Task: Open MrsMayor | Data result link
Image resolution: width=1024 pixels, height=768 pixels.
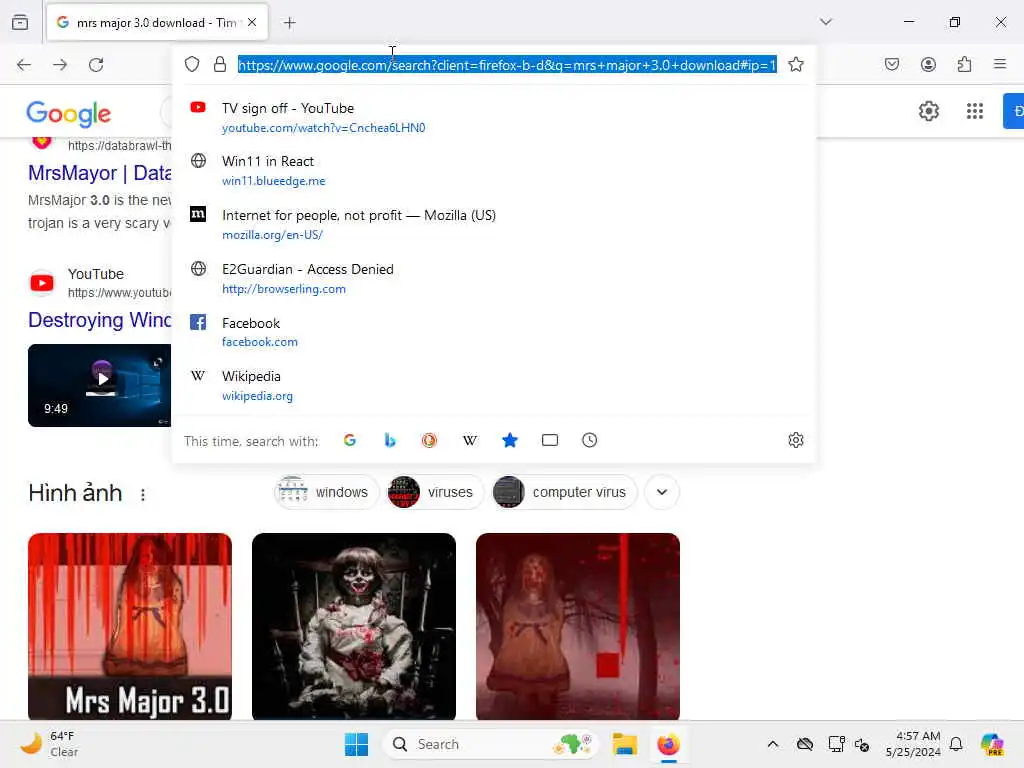Action: (99, 173)
